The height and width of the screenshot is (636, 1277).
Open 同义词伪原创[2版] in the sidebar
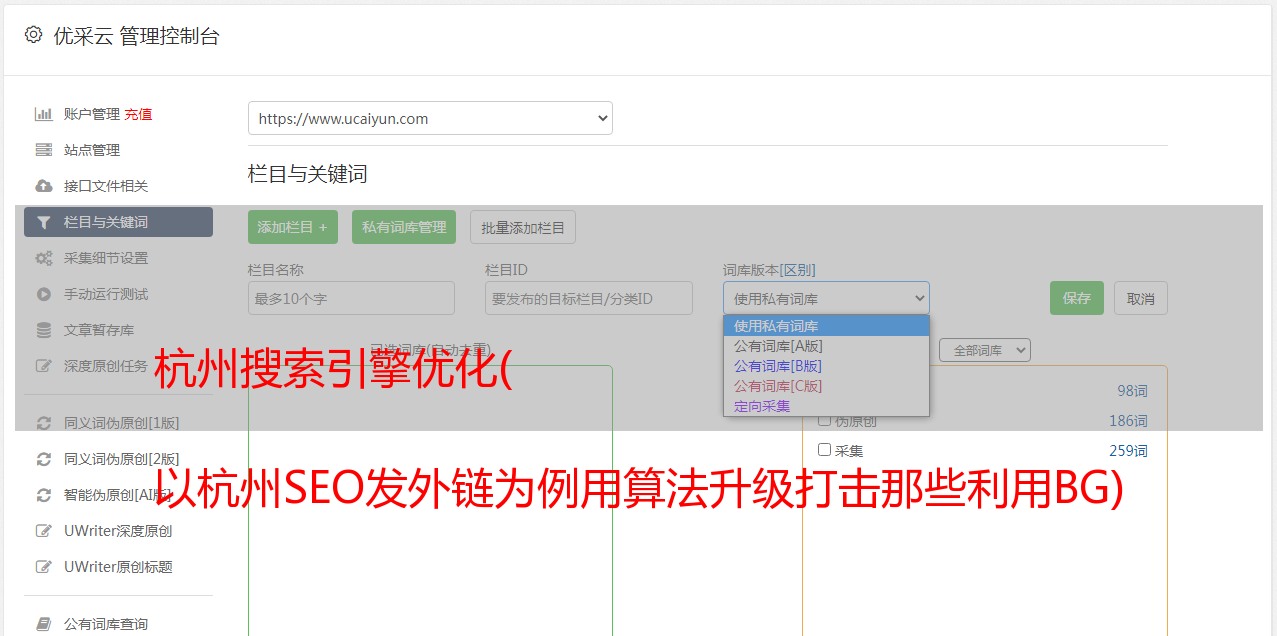click(122, 459)
